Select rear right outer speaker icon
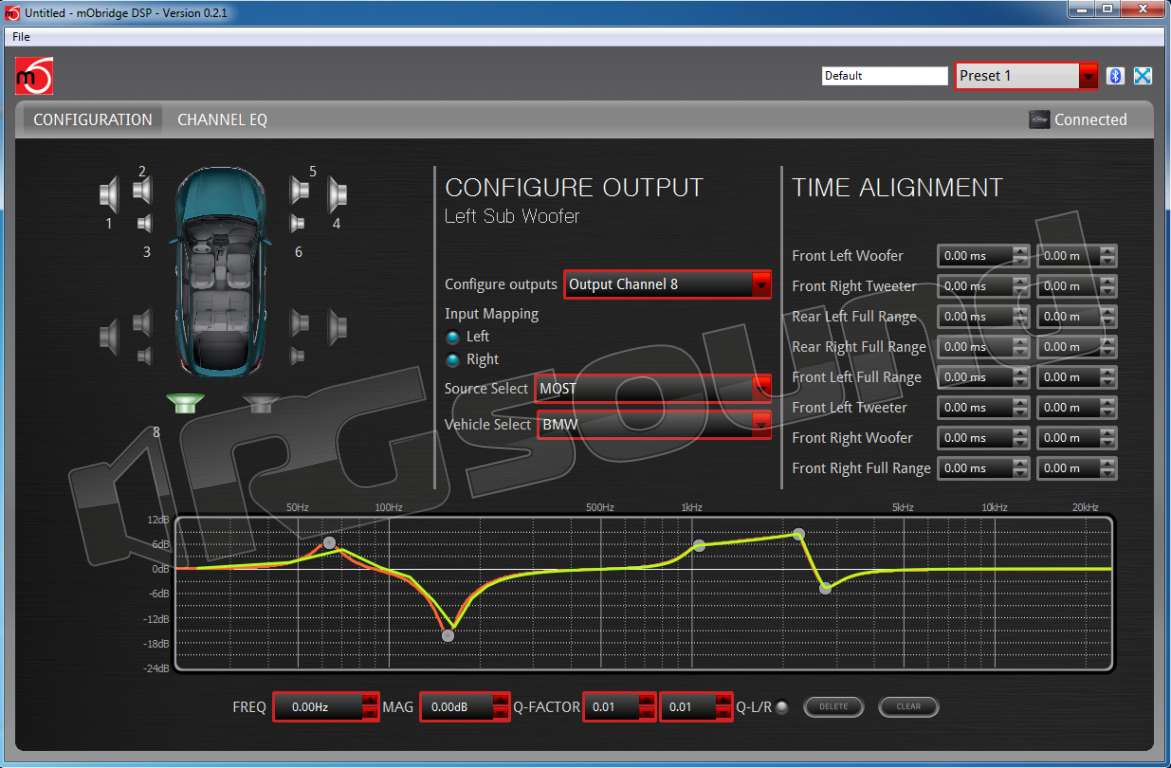Image resolution: width=1171 pixels, height=768 pixels. (338, 327)
